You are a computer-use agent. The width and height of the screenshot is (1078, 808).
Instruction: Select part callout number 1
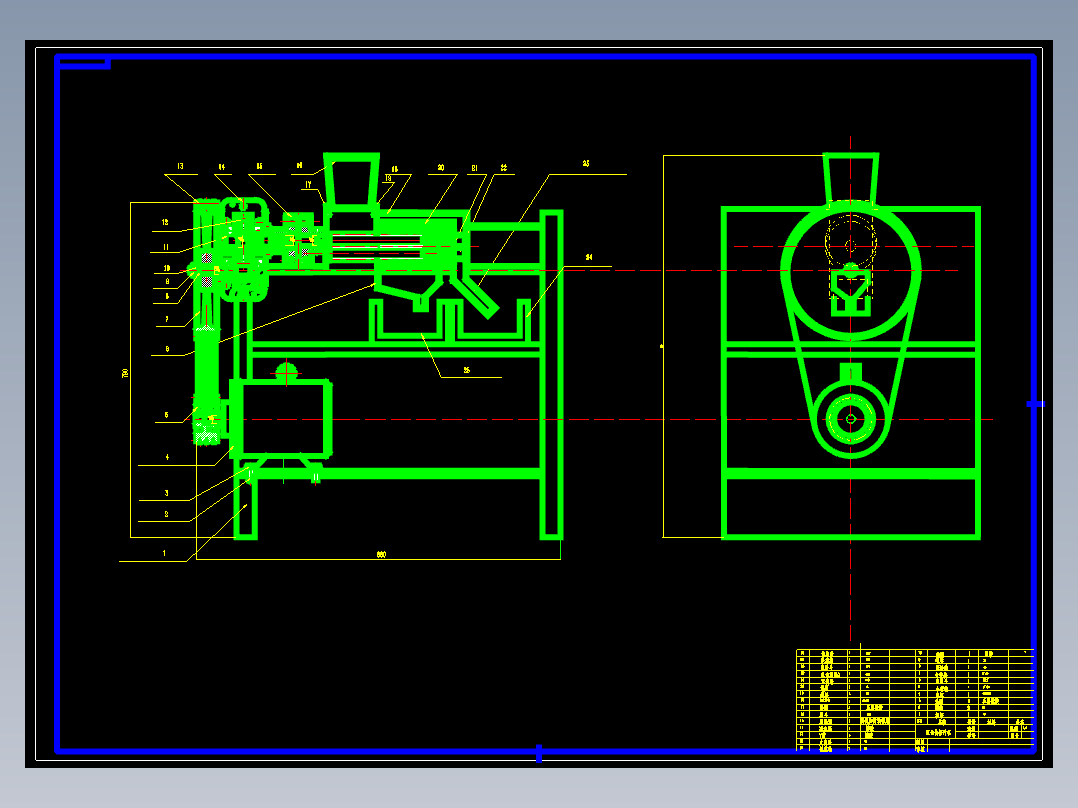164,553
